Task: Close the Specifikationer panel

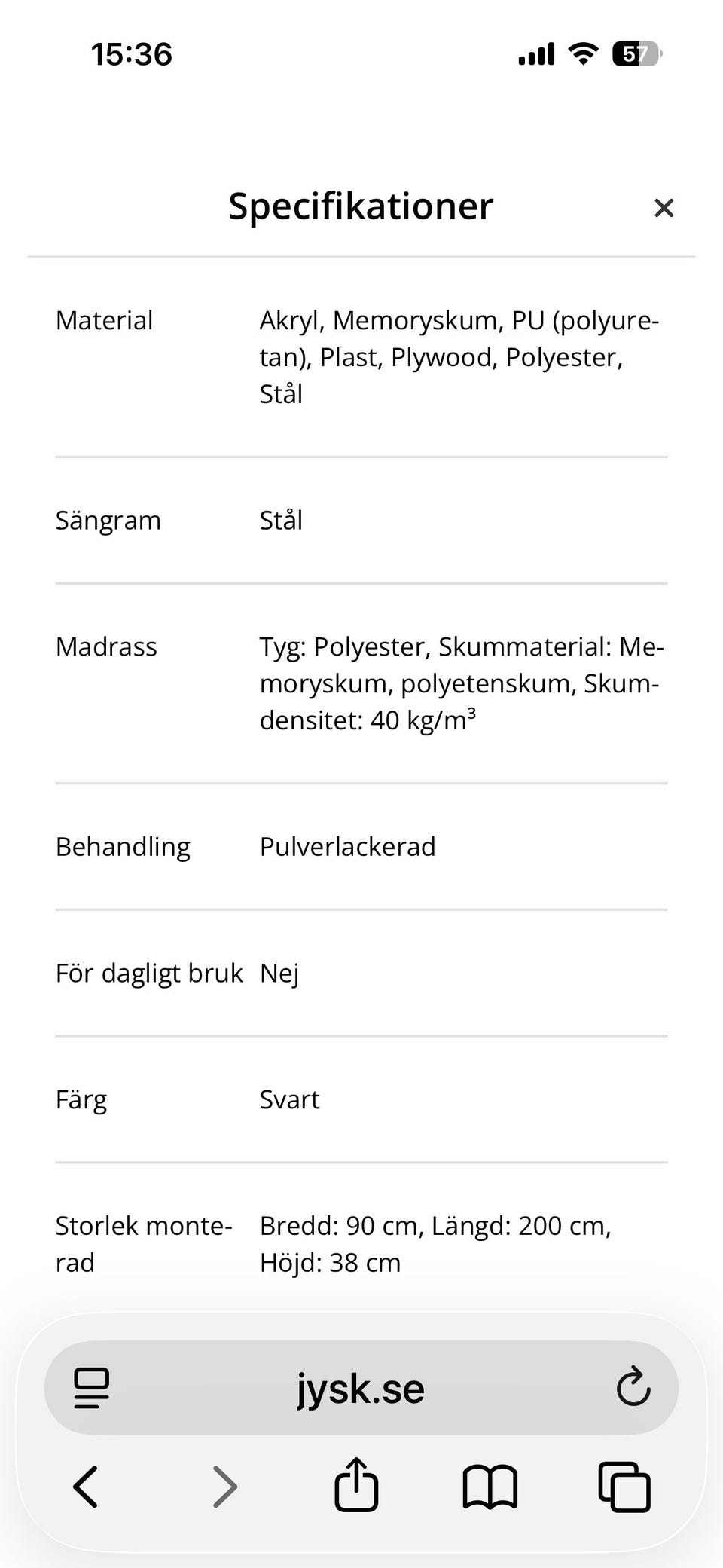Action: pos(664,208)
